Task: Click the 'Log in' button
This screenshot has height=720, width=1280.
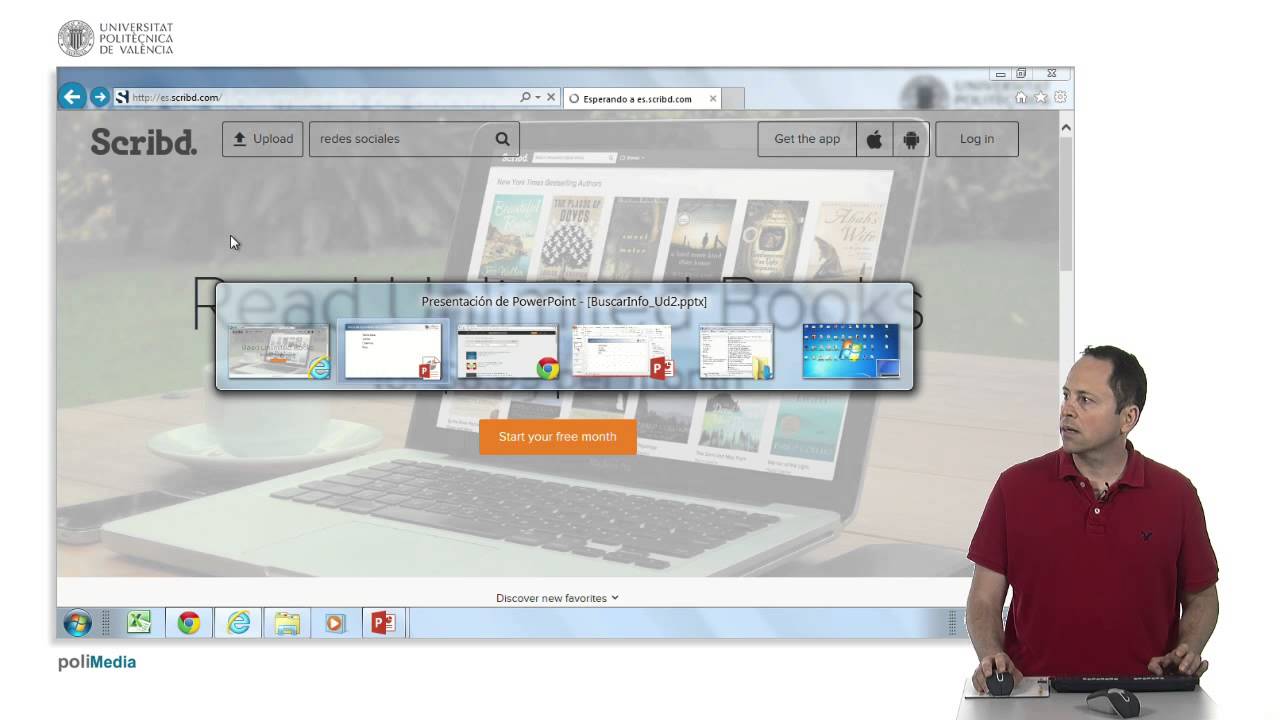Action: [977, 139]
